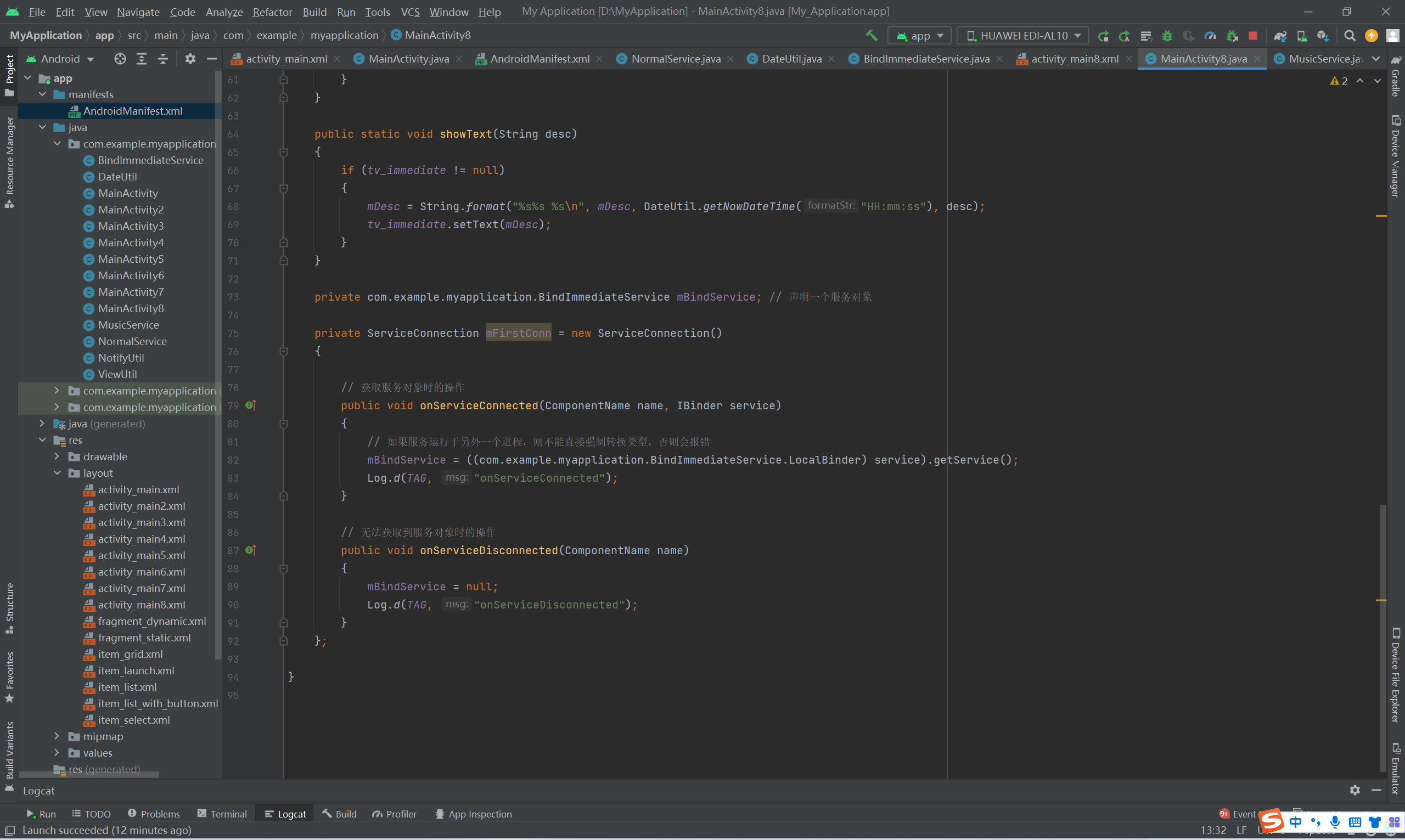Open SDK Manager icon in toolbar
The width and height of the screenshot is (1405, 840).
1322,36
